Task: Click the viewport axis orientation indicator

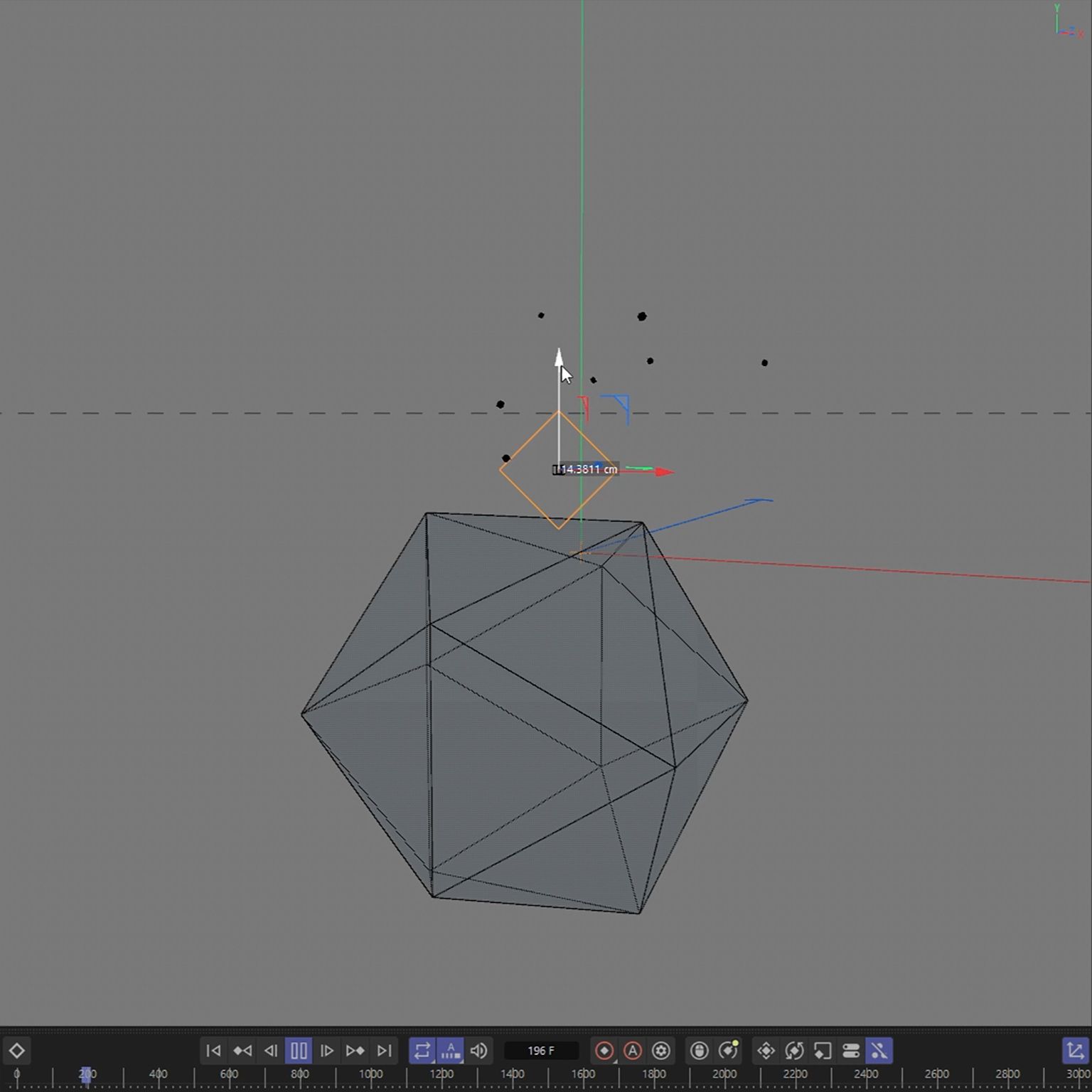Action: tap(1069, 21)
